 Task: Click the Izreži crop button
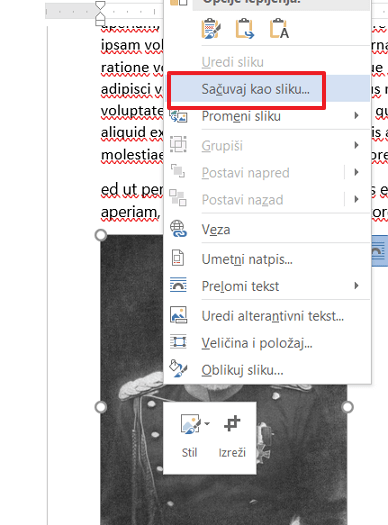tap(232, 435)
